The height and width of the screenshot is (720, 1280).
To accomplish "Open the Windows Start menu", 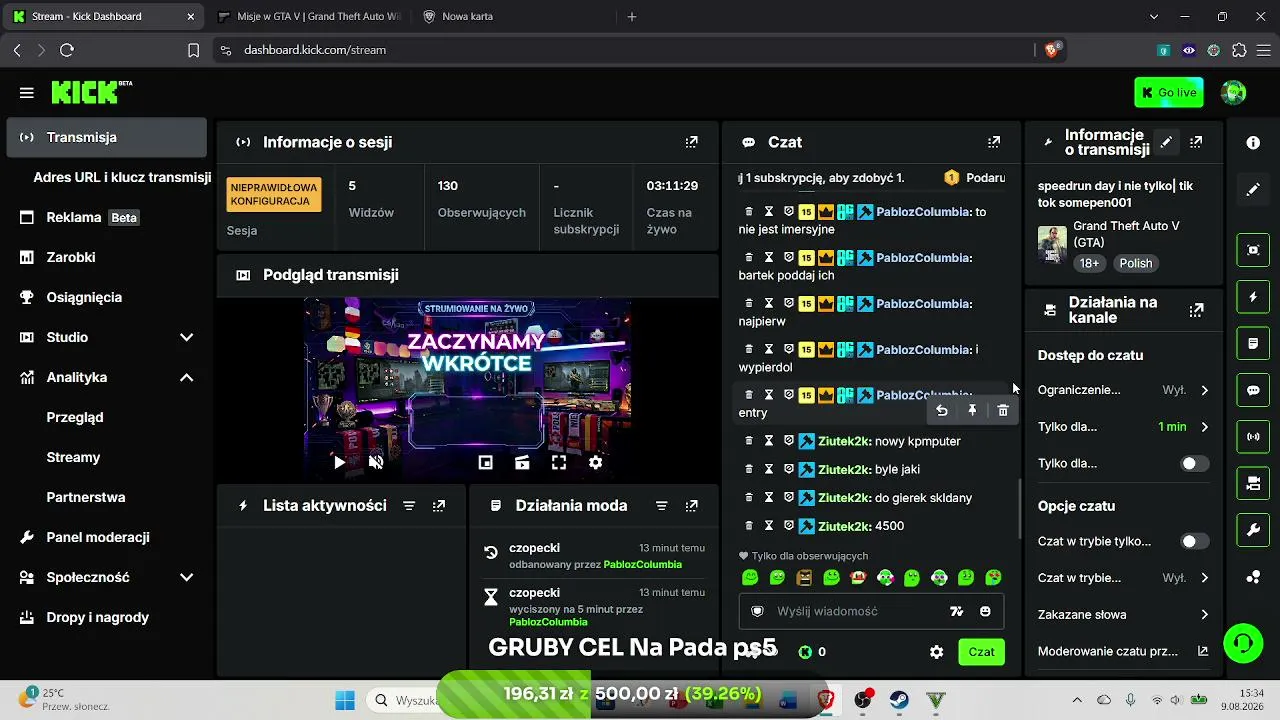I will pos(345,700).
